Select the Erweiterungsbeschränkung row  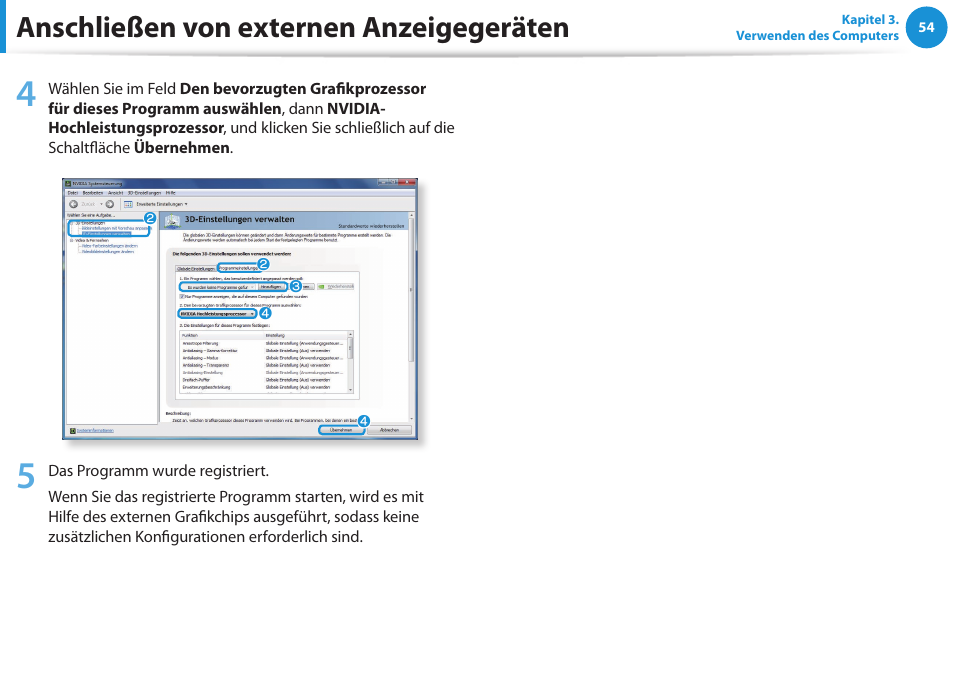coord(263,387)
